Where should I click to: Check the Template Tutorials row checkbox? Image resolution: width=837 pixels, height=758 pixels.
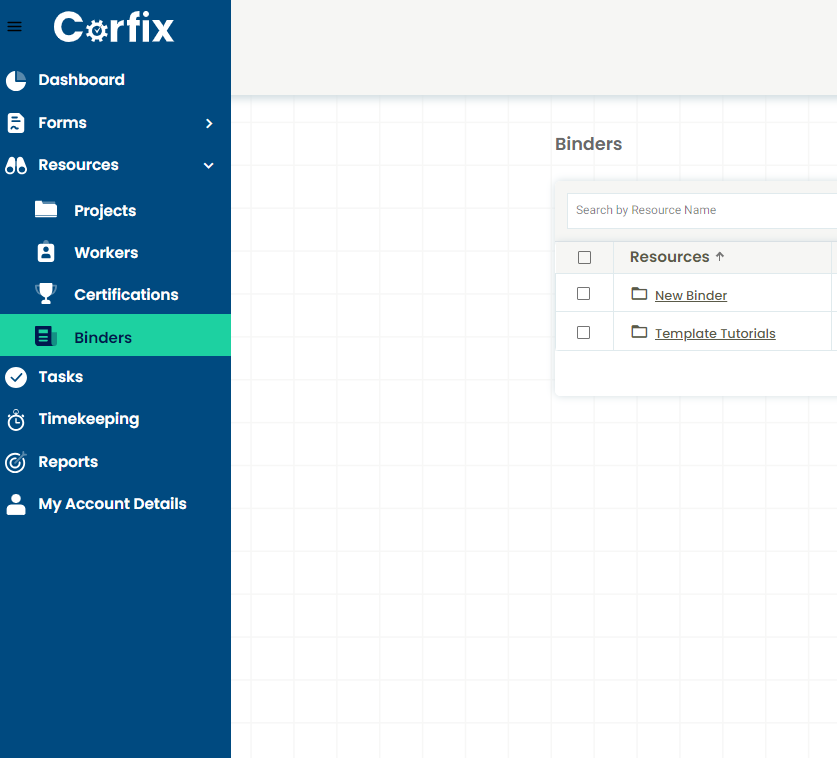click(584, 333)
